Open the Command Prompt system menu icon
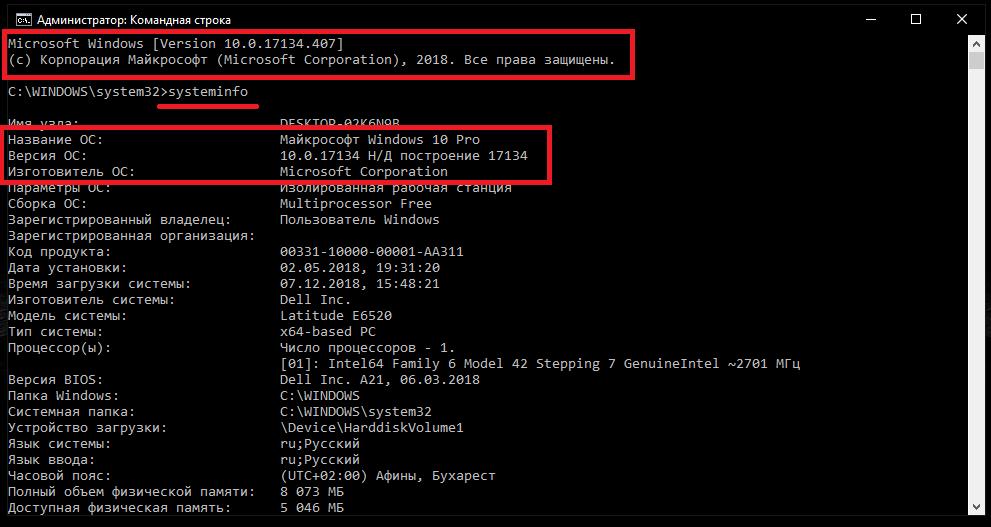The width and height of the screenshot is (991, 527). 23,20
